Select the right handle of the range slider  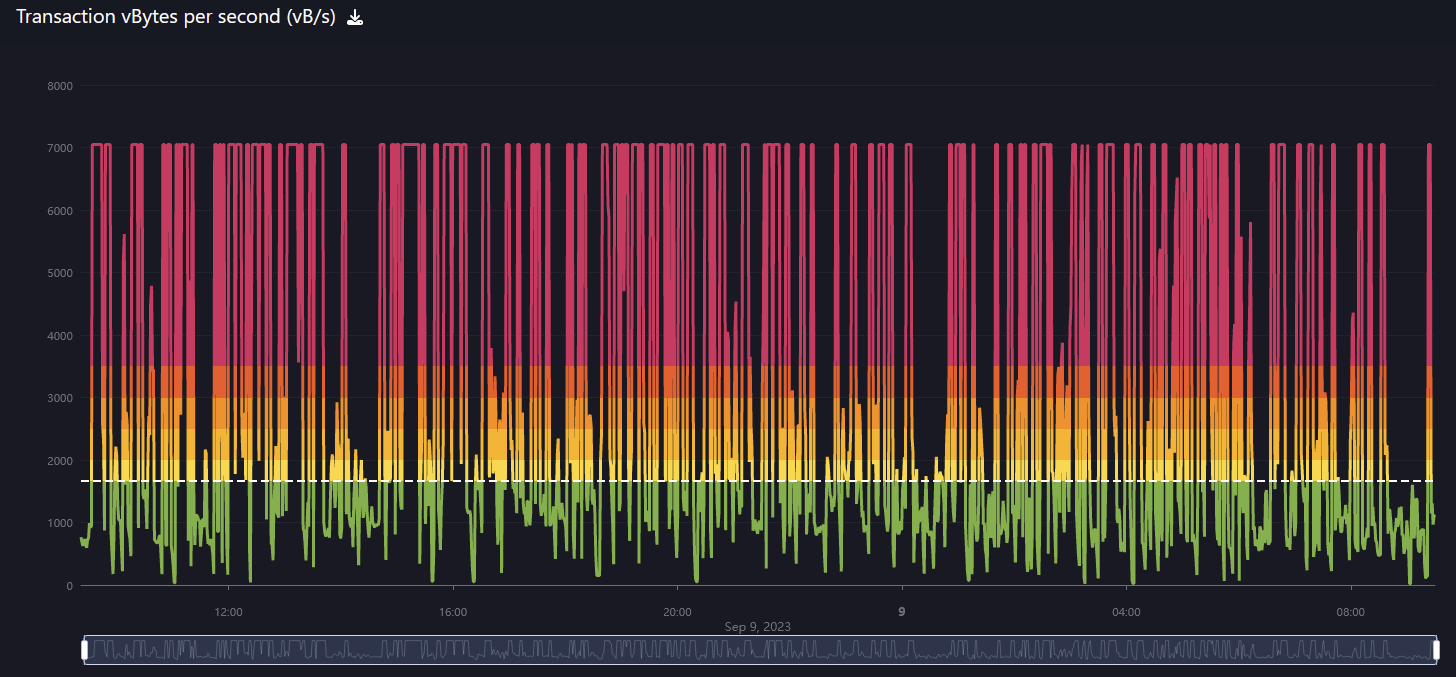[x=1437, y=650]
